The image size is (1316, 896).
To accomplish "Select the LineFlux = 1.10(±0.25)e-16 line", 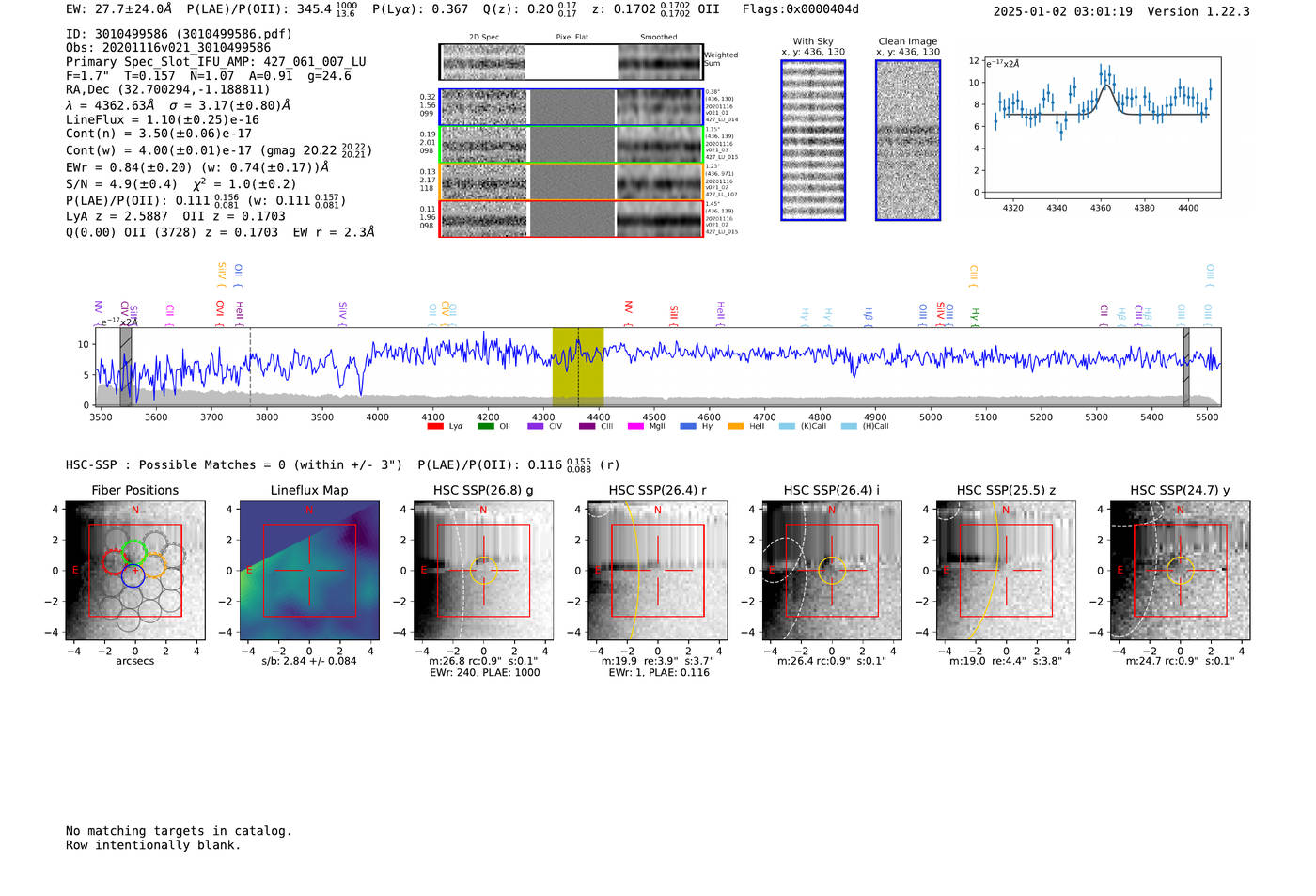I will pyautogui.click(x=163, y=119).
